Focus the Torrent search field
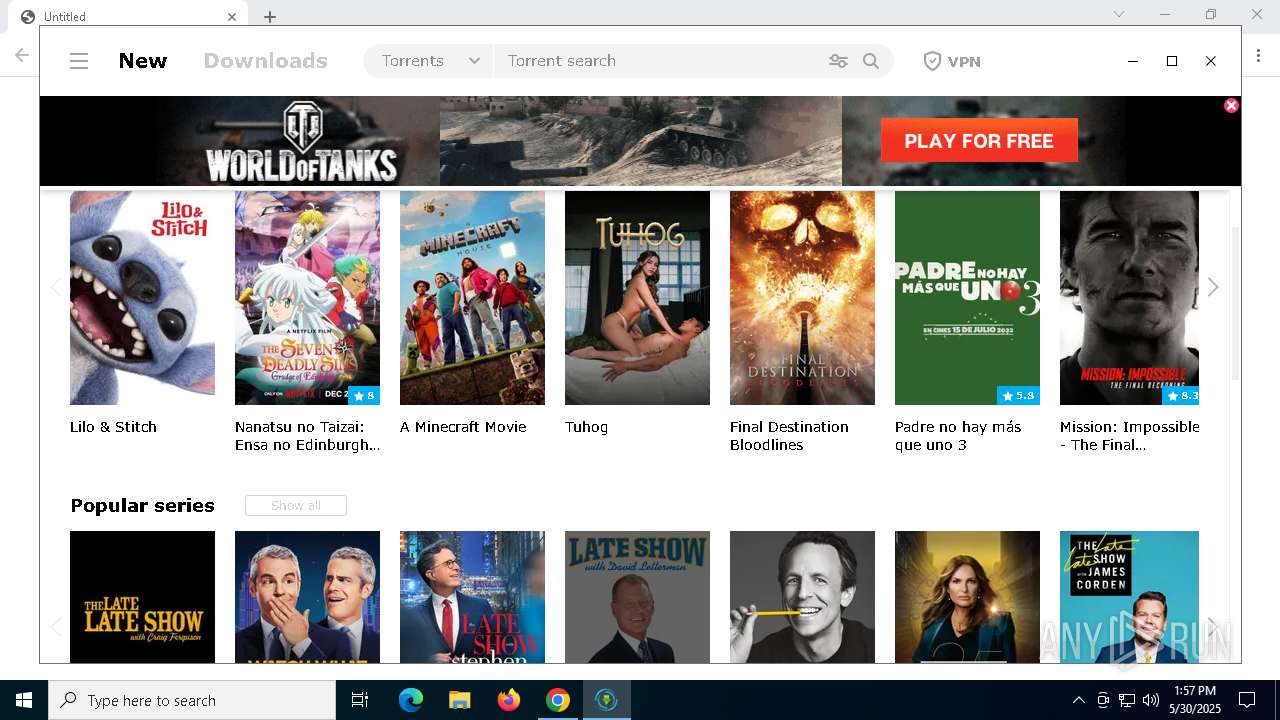 (660, 61)
